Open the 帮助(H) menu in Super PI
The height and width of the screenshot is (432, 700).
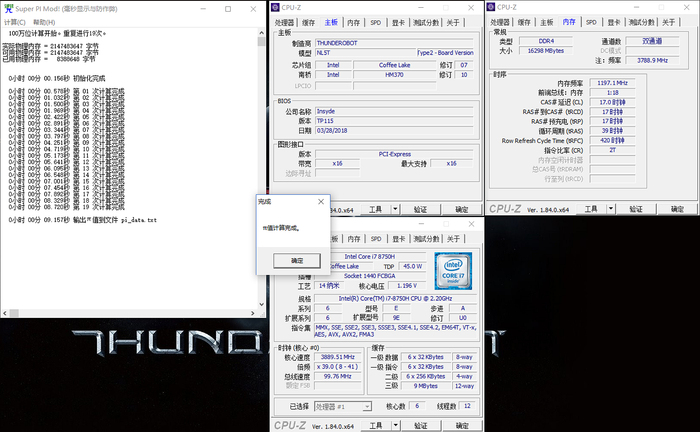click(x=44, y=22)
